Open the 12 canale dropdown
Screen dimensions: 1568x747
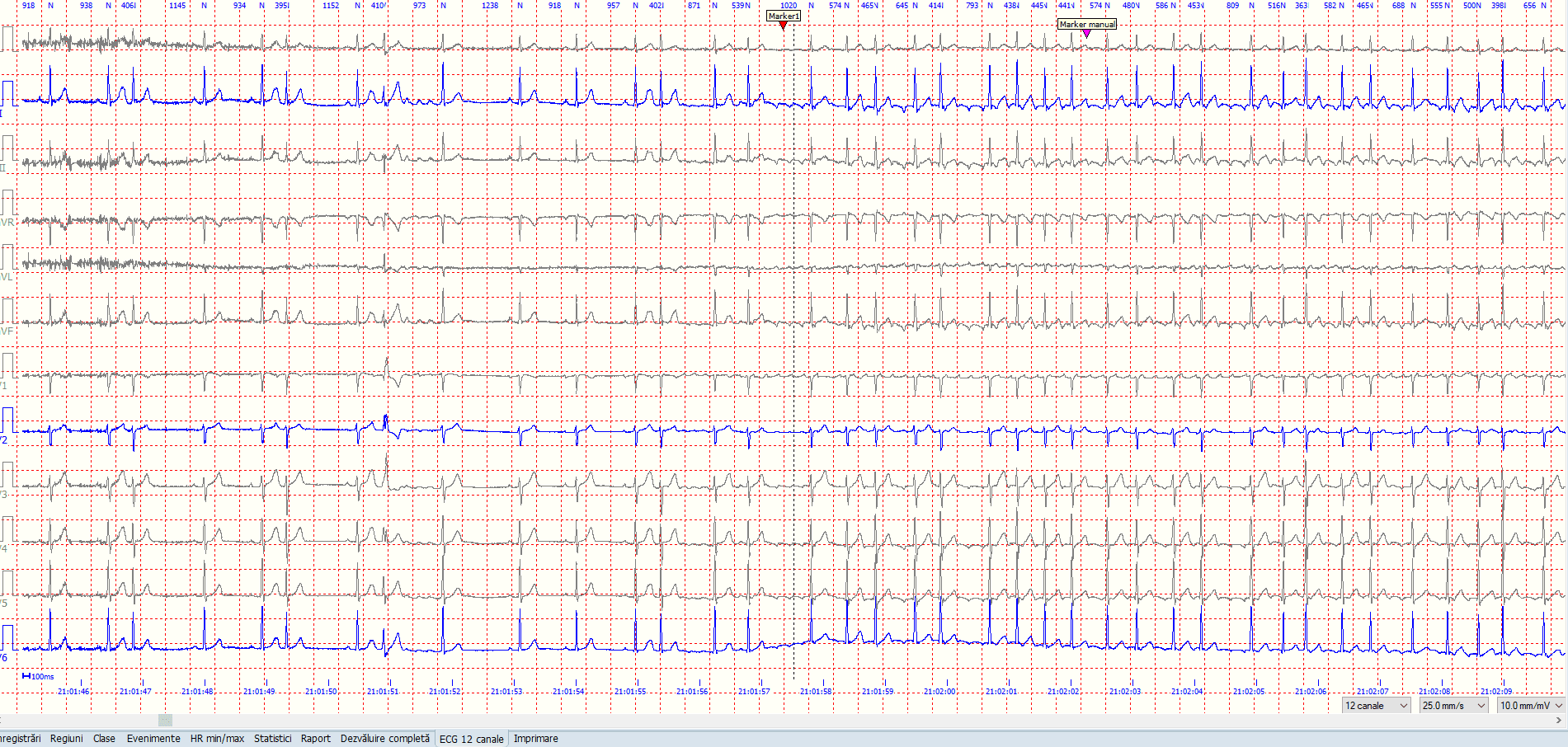[x=1375, y=706]
